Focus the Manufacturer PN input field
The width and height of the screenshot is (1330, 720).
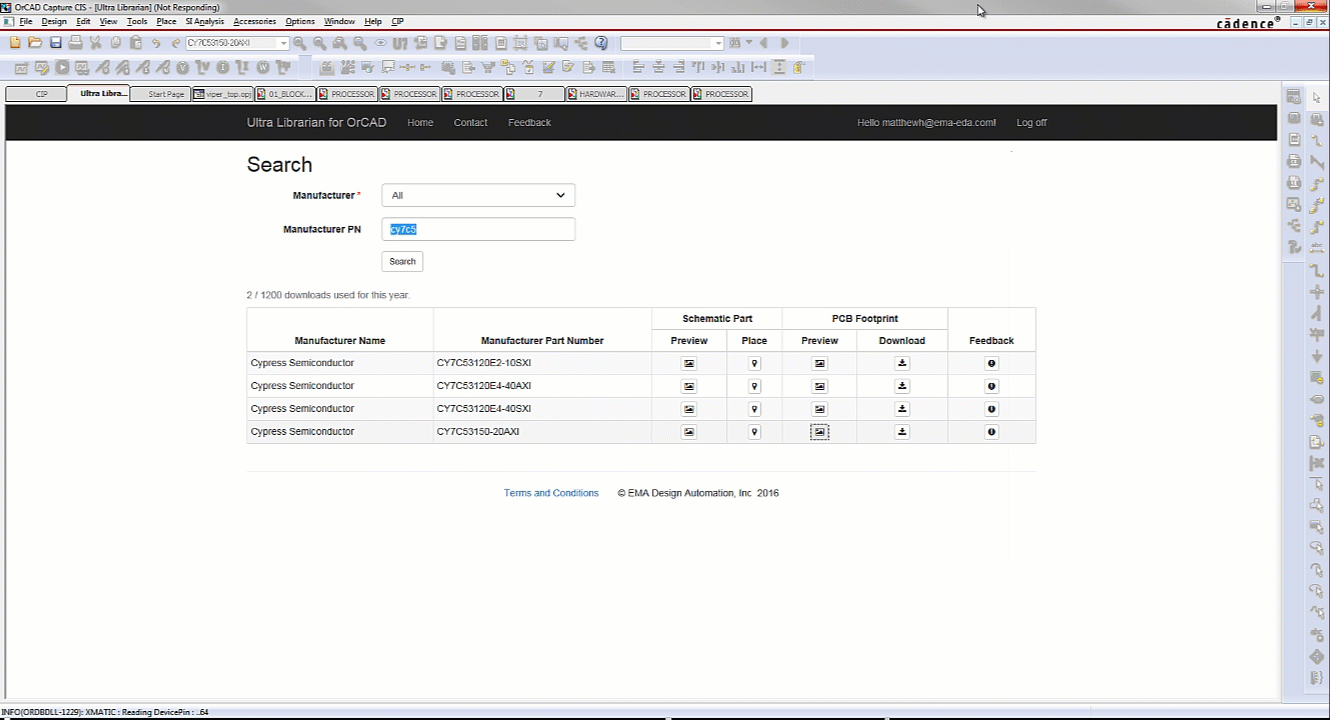coord(478,229)
